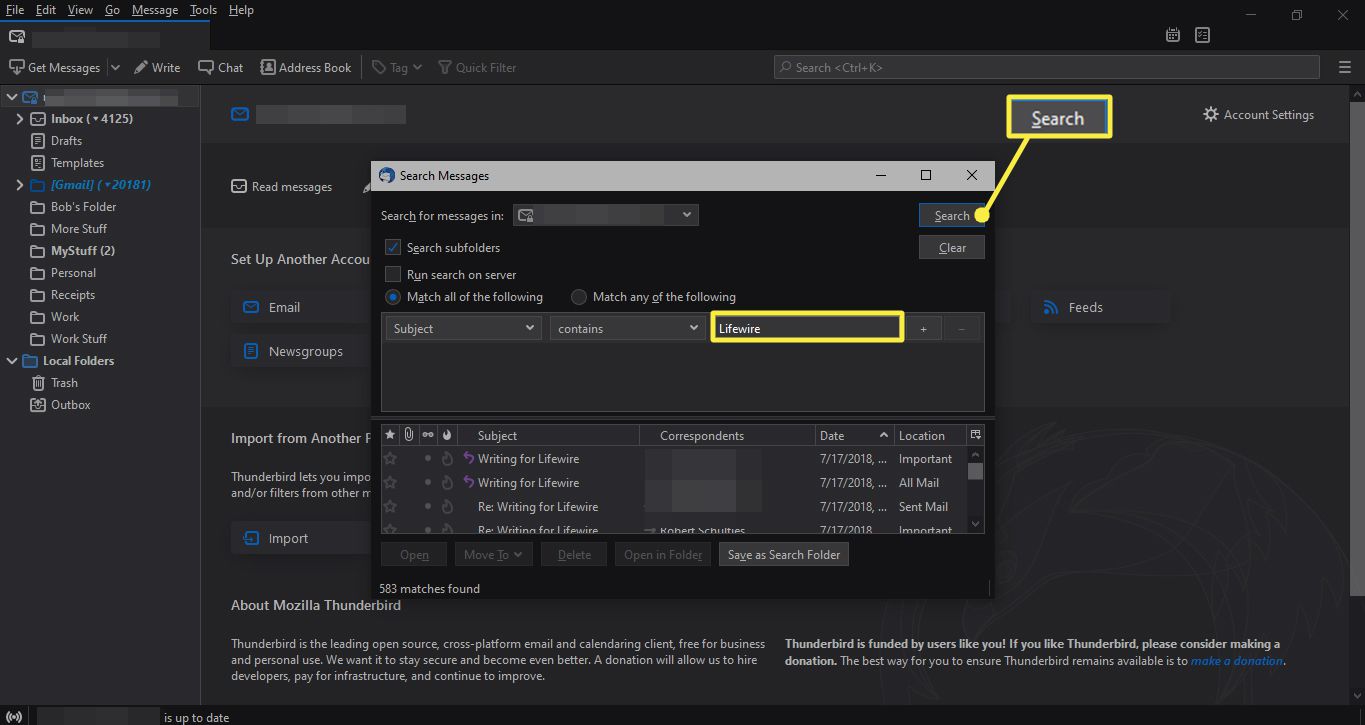1365x725 pixels.
Task: Uncheck Search subfolders
Action: [393, 247]
